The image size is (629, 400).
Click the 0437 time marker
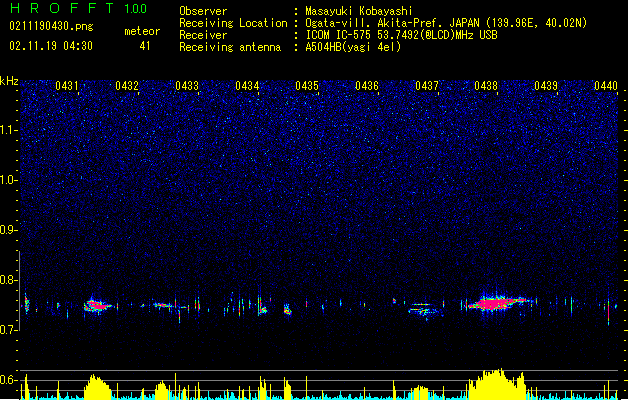427,86
